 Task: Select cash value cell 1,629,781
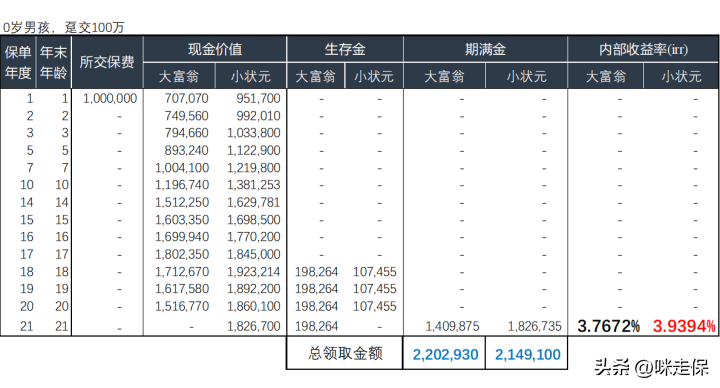pyautogui.click(x=254, y=202)
